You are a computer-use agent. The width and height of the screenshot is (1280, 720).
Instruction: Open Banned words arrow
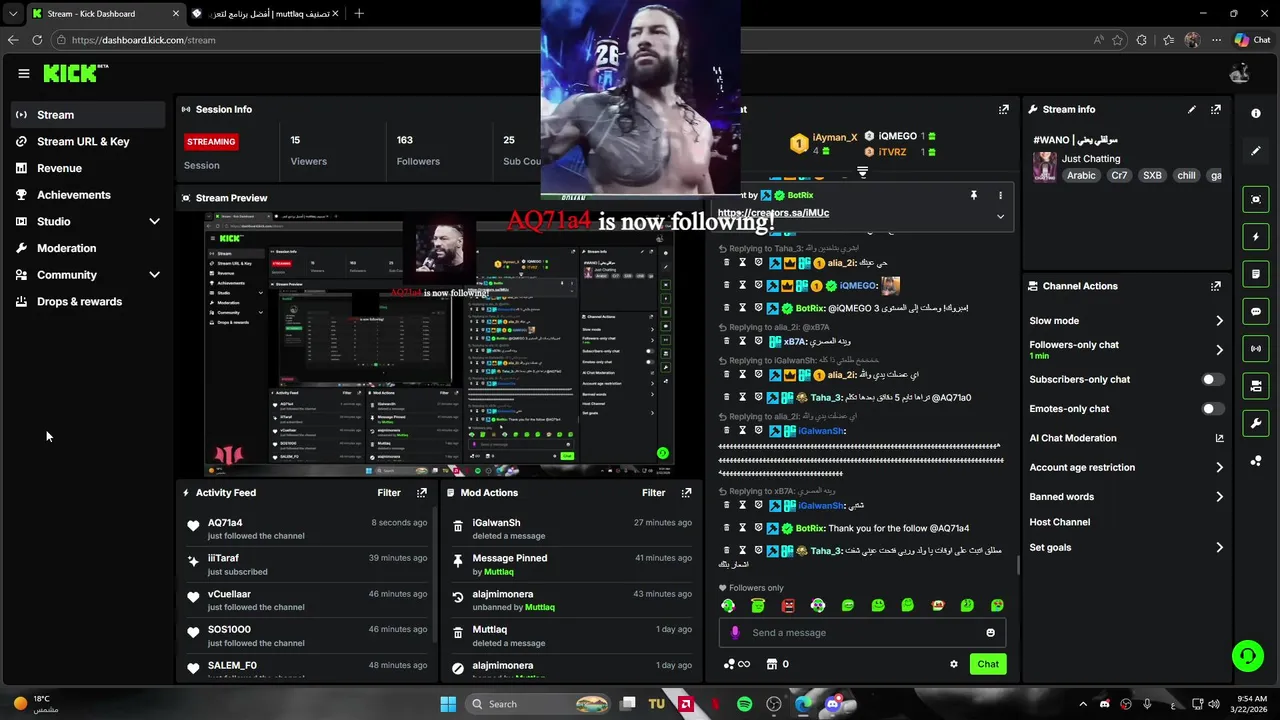pos(1219,497)
